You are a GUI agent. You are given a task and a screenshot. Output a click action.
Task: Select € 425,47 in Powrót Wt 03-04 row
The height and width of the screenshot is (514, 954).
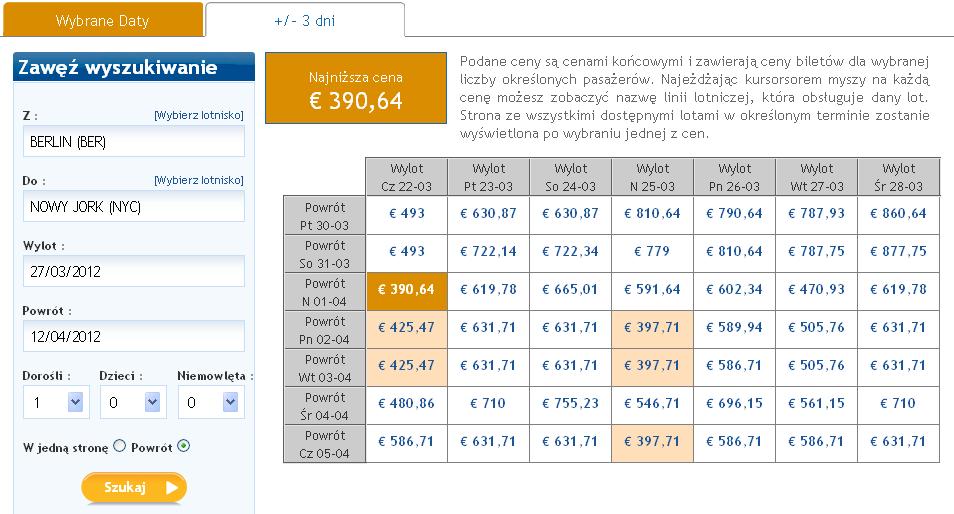click(x=406, y=366)
